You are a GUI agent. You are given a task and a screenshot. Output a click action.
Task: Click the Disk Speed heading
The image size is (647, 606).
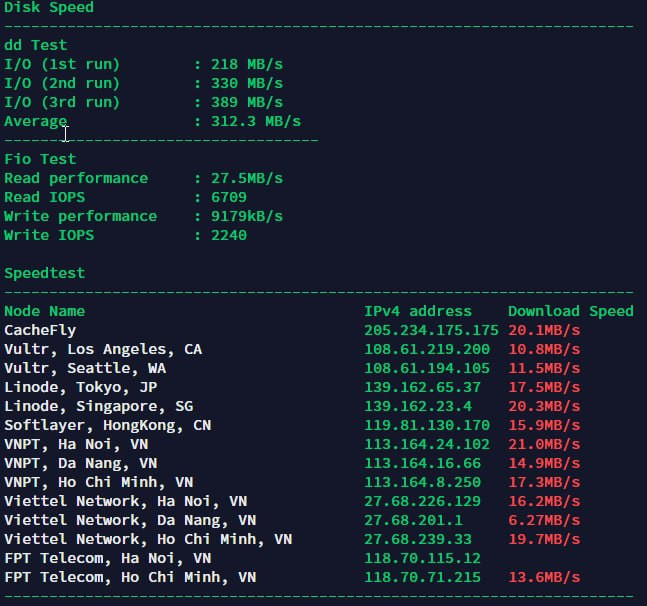pos(49,7)
